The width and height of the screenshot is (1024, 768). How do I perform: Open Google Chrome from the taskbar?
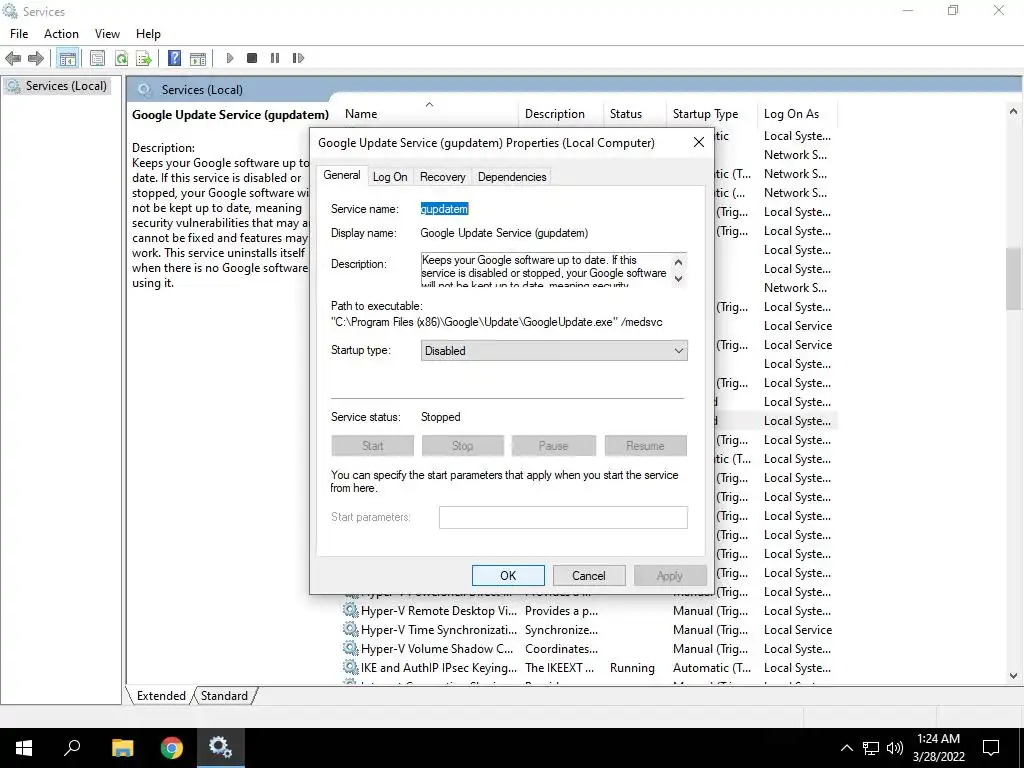point(172,748)
